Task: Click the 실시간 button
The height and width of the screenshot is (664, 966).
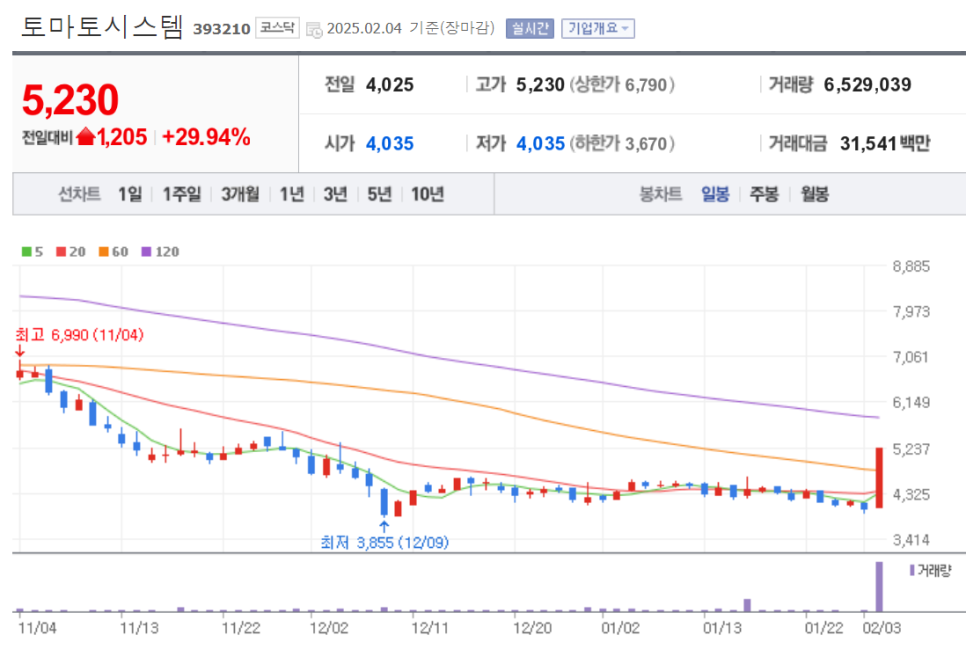Action: [x=530, y=28]
